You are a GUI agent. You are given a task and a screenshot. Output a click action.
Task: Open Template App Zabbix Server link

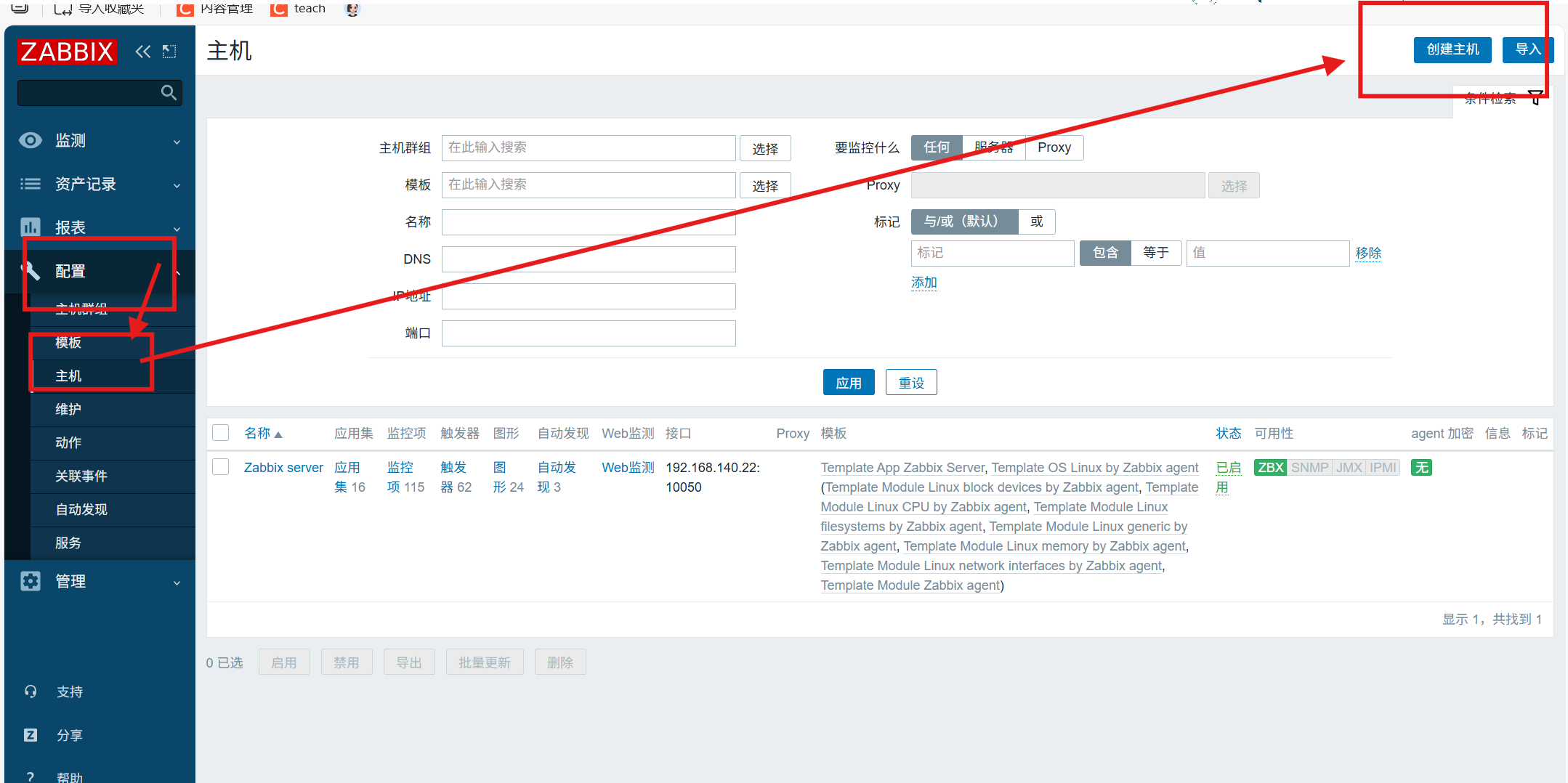point(902,468)
